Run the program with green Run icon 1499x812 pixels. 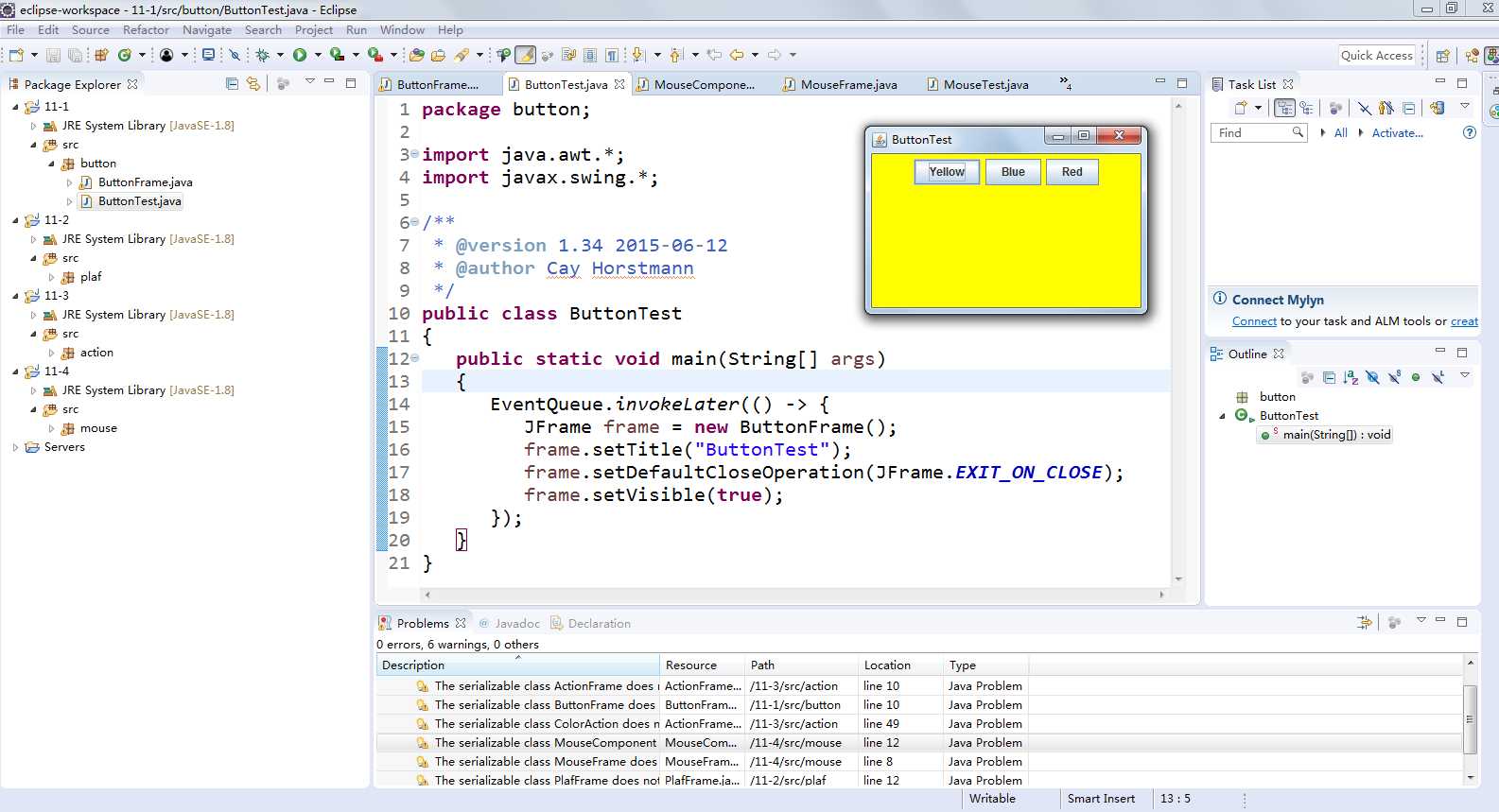coord(300,55)
